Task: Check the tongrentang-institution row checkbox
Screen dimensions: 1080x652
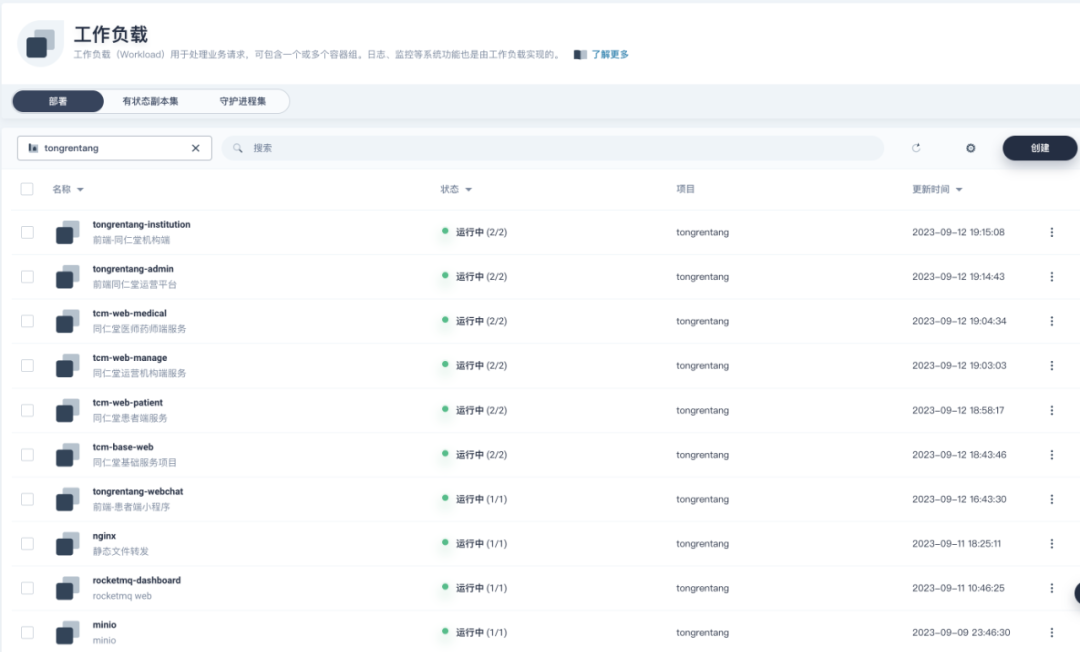Action: point(27,232)
